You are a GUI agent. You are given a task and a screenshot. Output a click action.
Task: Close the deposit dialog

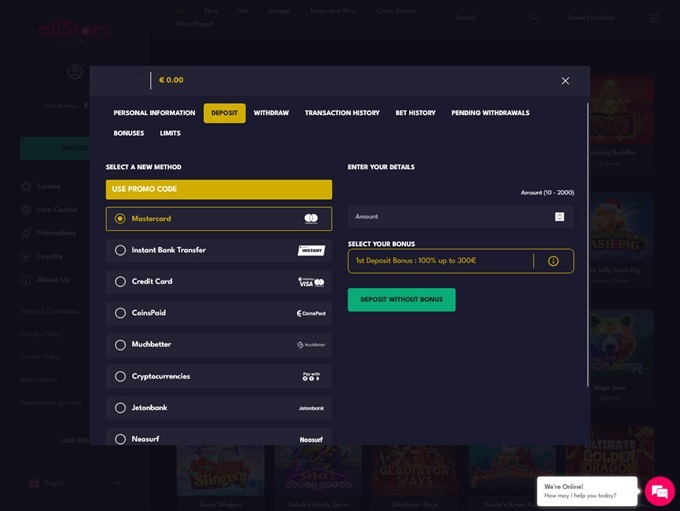click(565, 81)
